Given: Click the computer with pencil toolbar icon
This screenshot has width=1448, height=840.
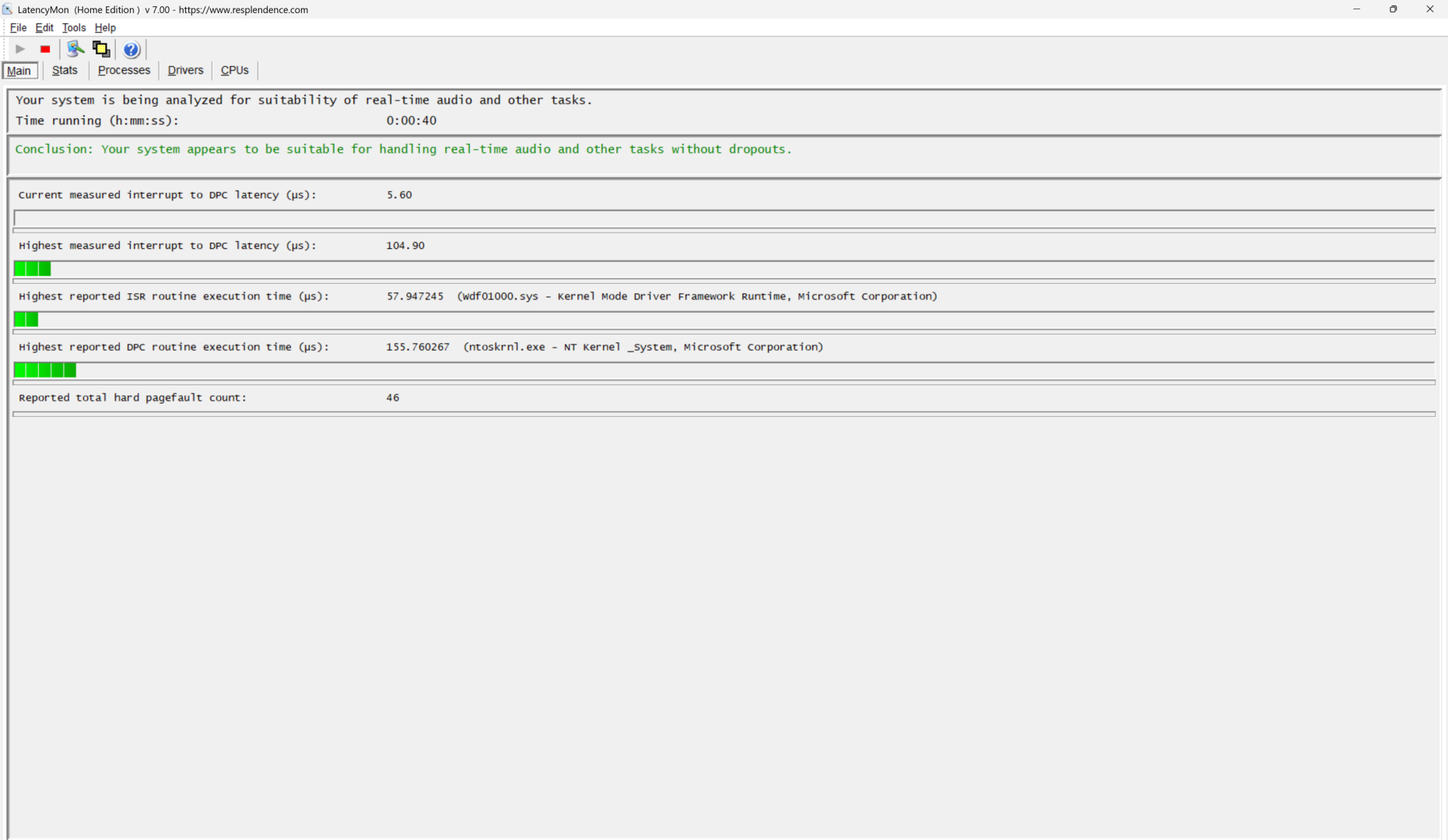Looking at the screenshot, I should pos(75,49).
